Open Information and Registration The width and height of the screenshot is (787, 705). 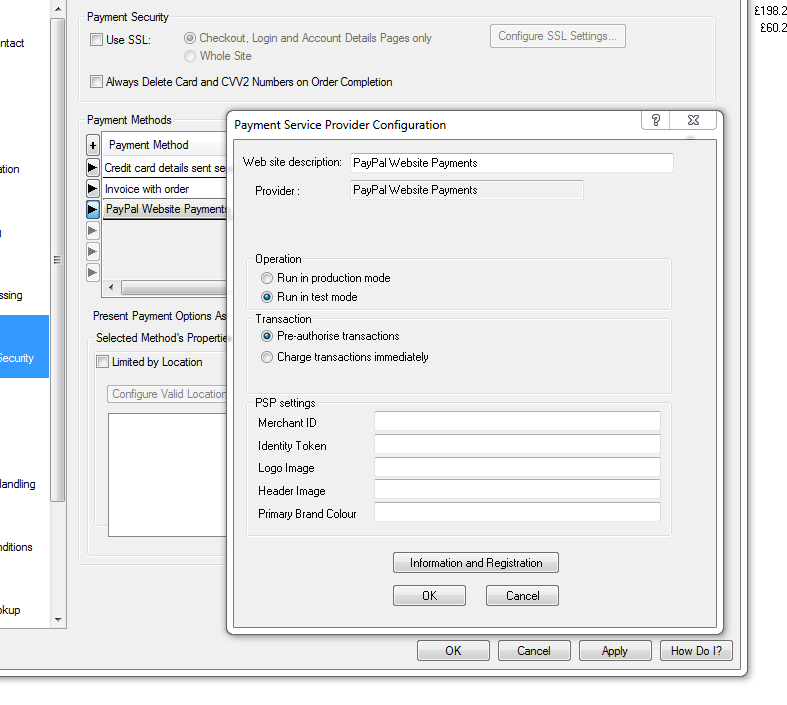(x=475, y=563)
